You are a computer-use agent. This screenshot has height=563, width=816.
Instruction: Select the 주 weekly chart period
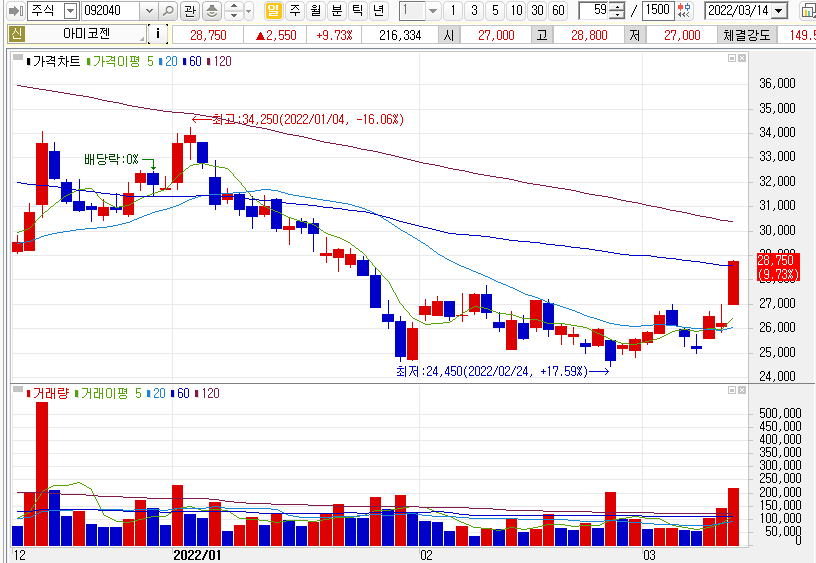pos(295,10)
